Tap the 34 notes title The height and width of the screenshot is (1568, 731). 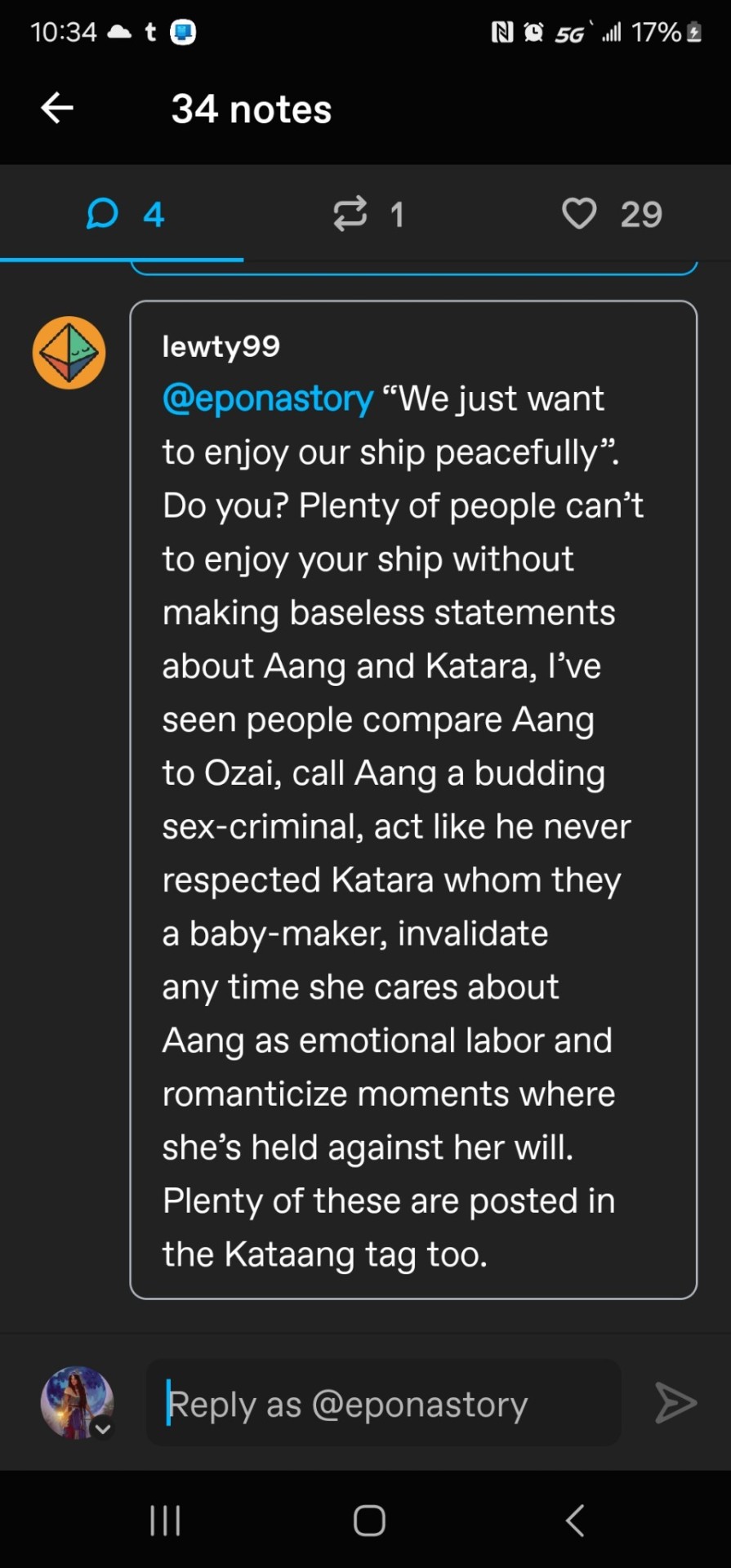252,109
